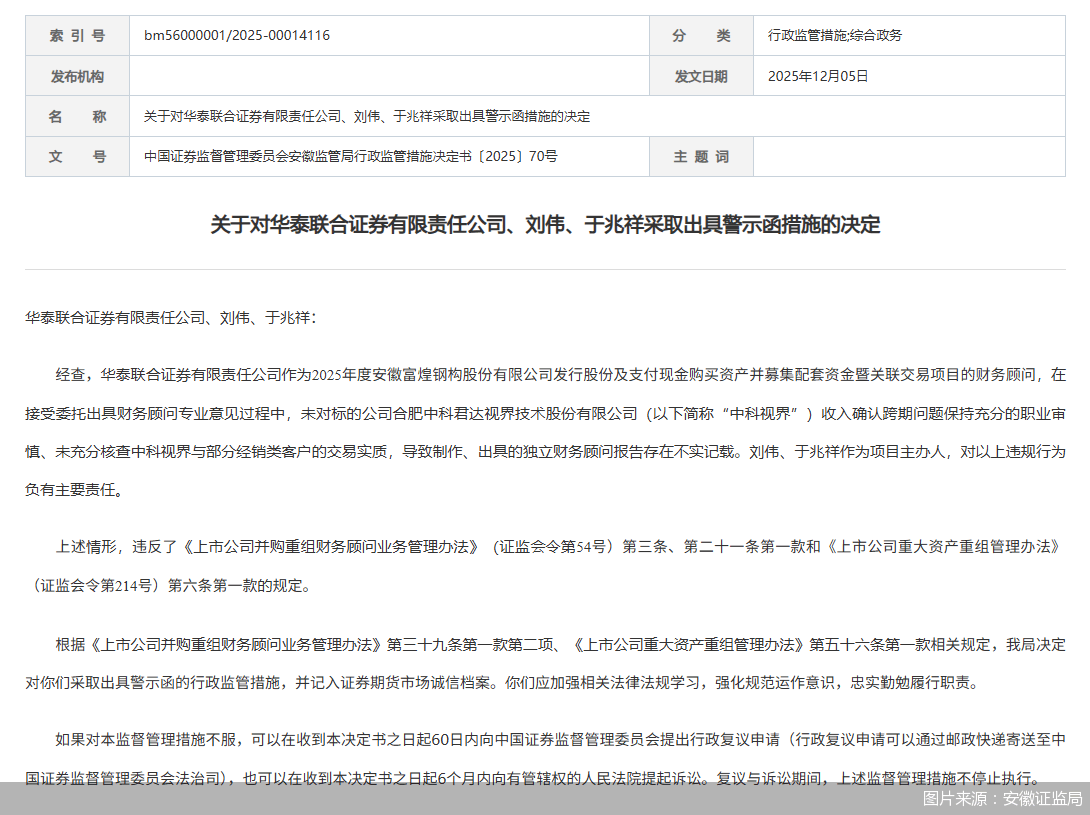Select the 名称 label cell
1090x815 pixels.
[x=76, y=116]
